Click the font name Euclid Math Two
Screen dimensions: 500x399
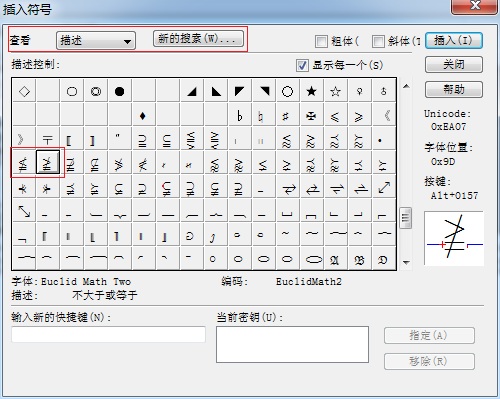(86, 282)
